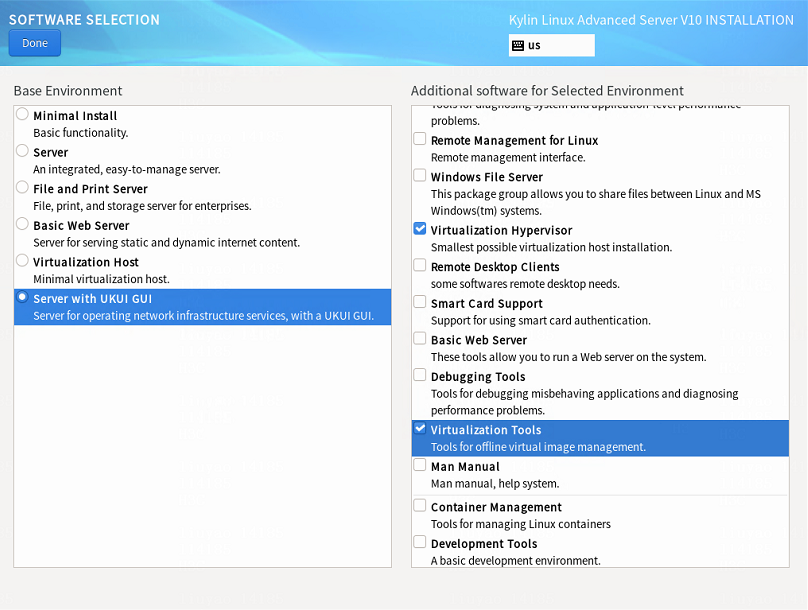This screenshot has width=808, height=610.
Task: Click the text Basic functionality.
Action: pos(81,133)
